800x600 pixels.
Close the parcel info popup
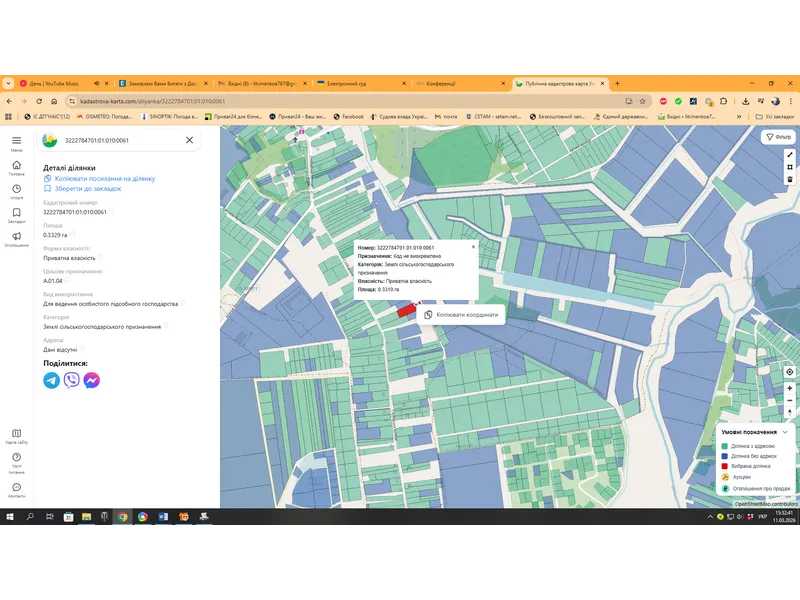pos(474,246)
